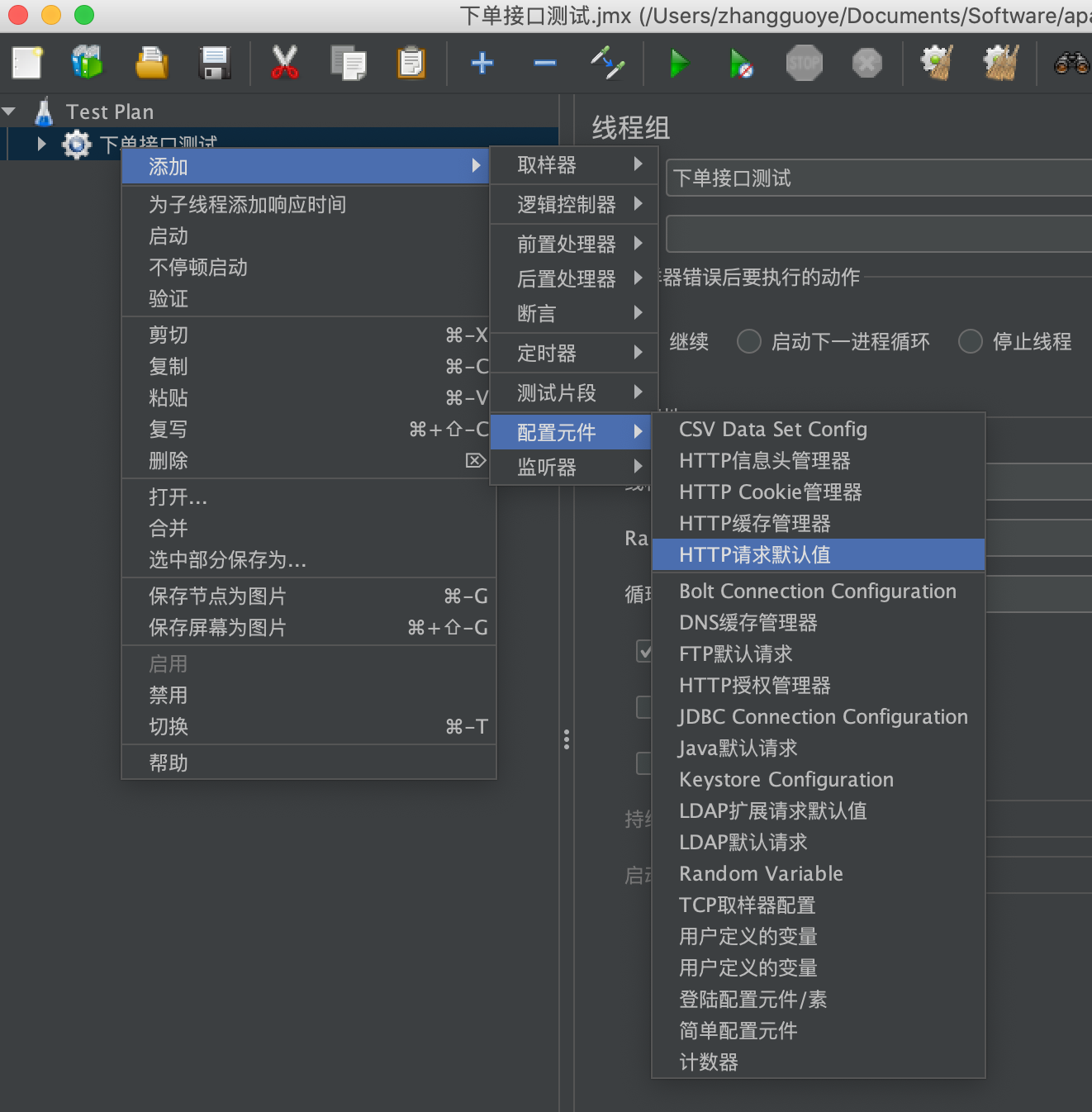The image size is (1092, 1112).
Task: Select Java默认请求 entry
Action: point(819,748)
